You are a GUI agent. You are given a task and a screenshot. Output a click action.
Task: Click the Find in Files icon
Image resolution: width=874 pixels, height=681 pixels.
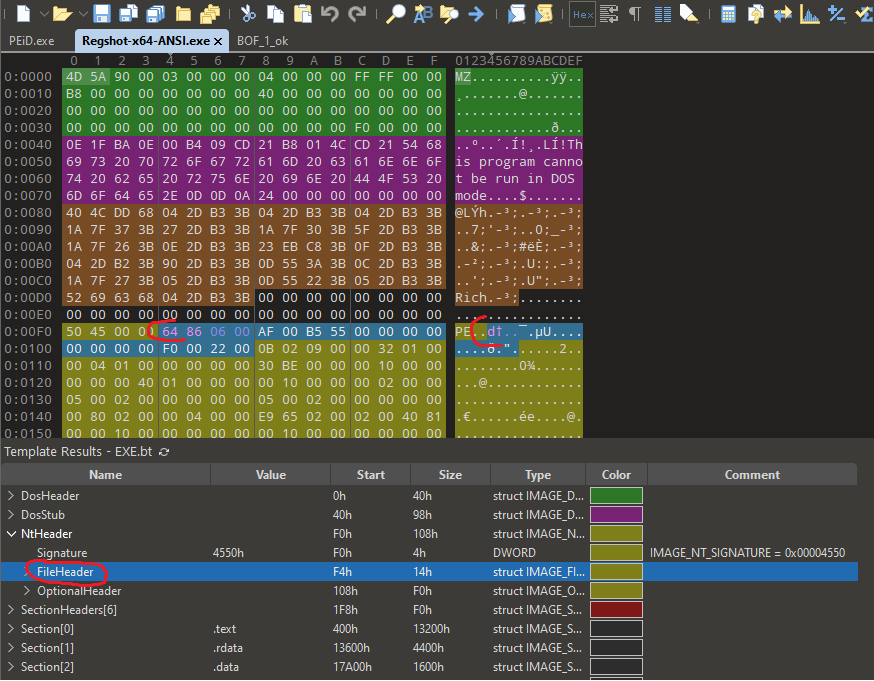tap(449, 13)
